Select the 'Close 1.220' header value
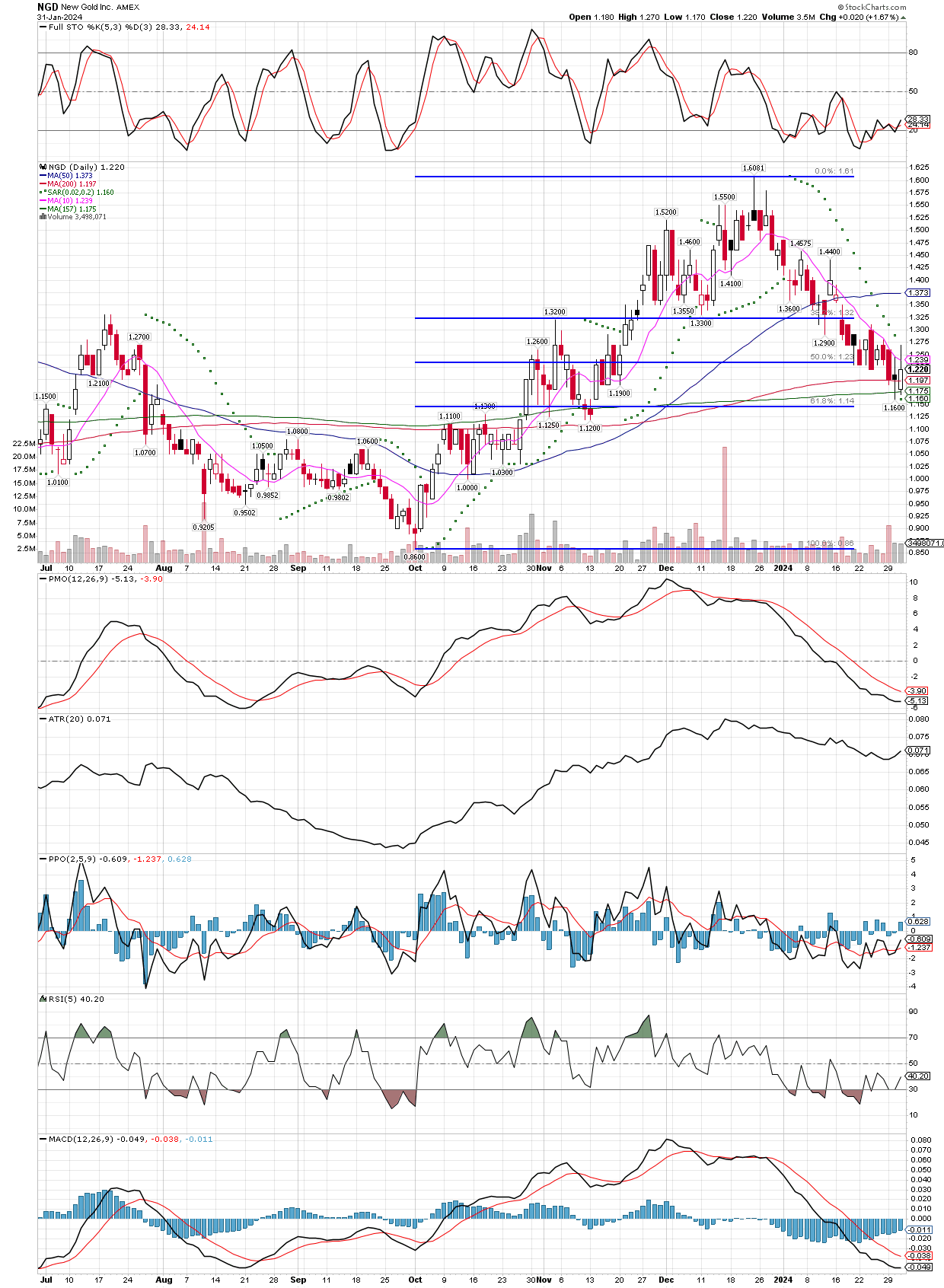This screenshot has height=1288, width=944. (x=732, y=17)
